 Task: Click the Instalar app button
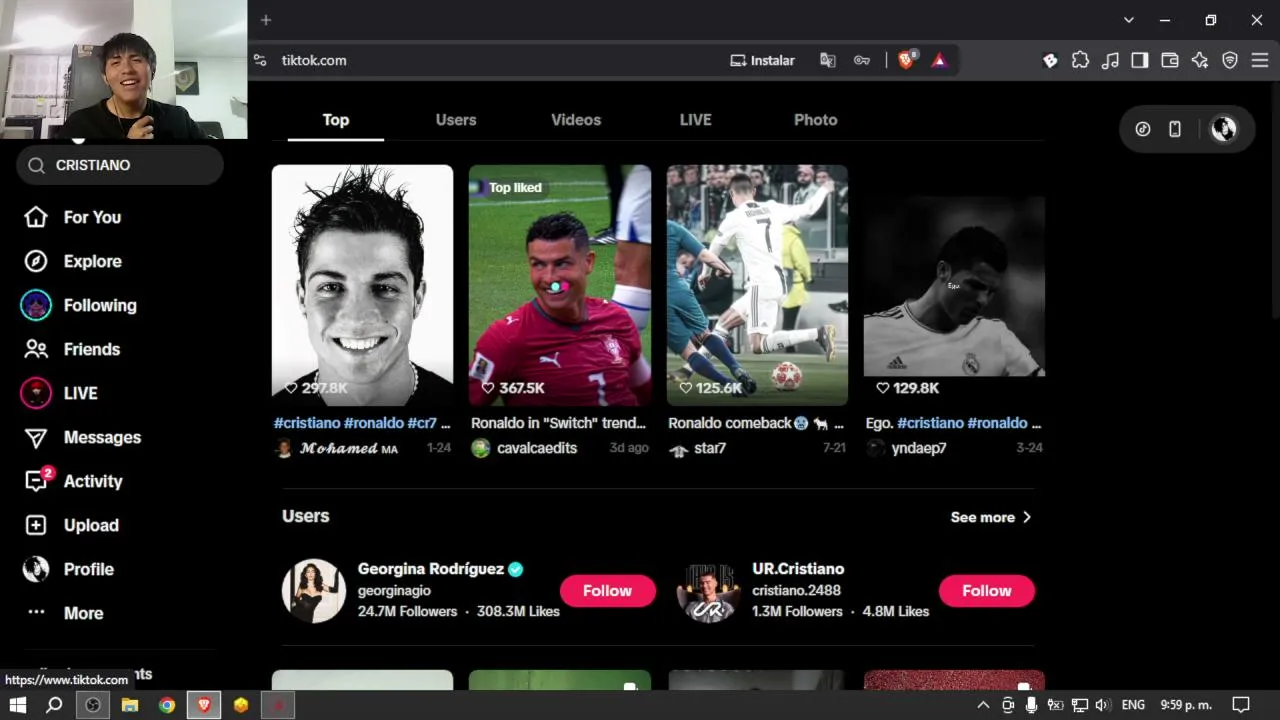tap(763, 60)
